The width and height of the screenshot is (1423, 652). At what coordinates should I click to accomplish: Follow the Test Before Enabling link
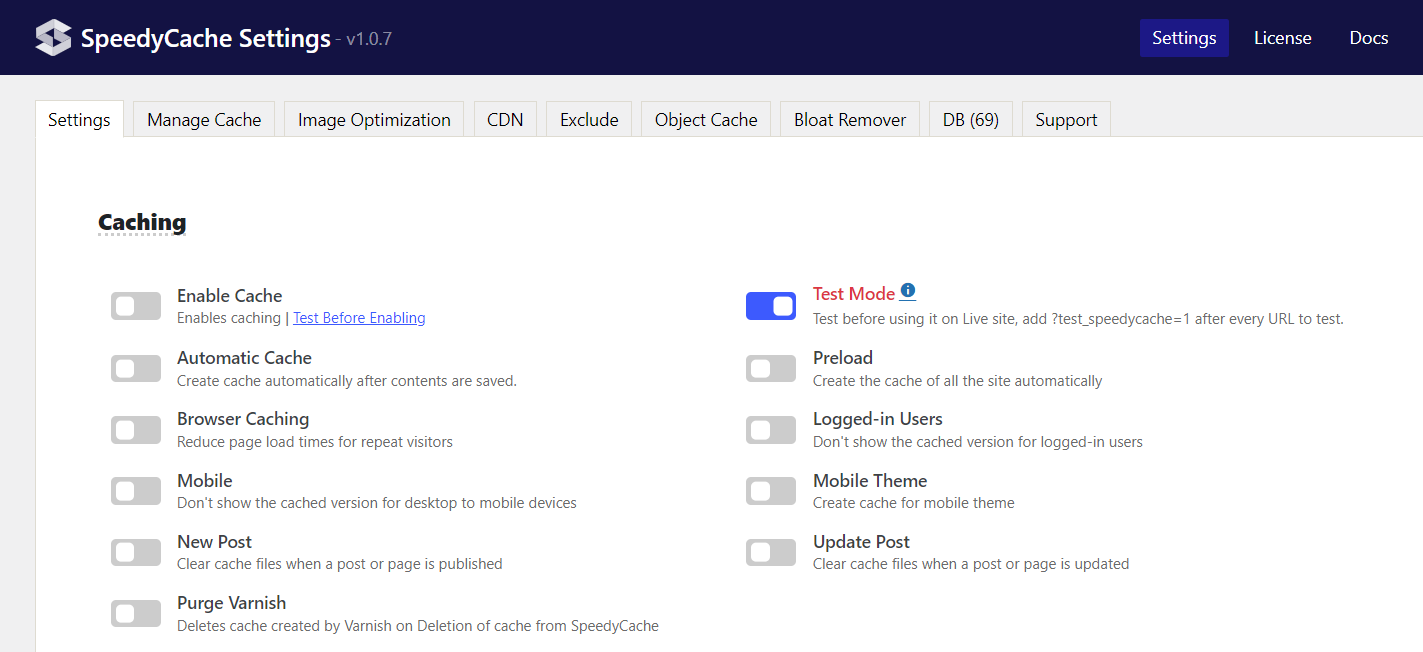point(359,318)
